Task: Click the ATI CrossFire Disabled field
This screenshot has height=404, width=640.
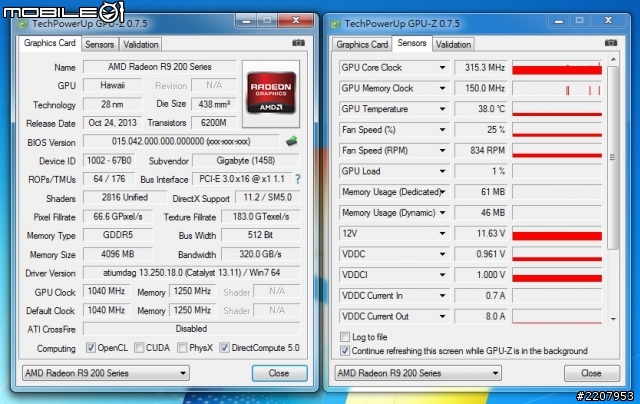Action: 191,329
